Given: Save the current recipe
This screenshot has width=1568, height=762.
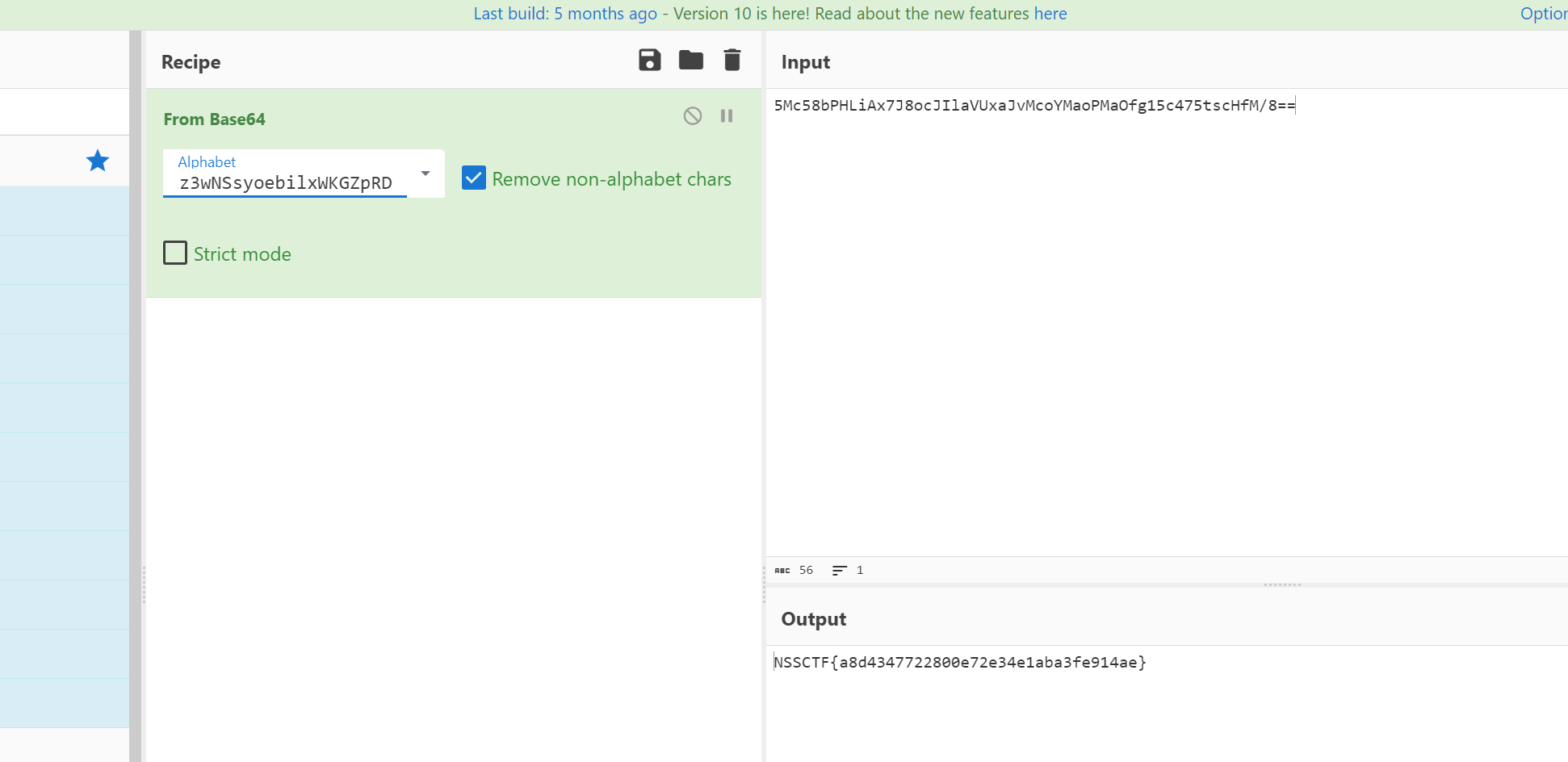Looking at the screenshot, I should [x=649, y=60].
